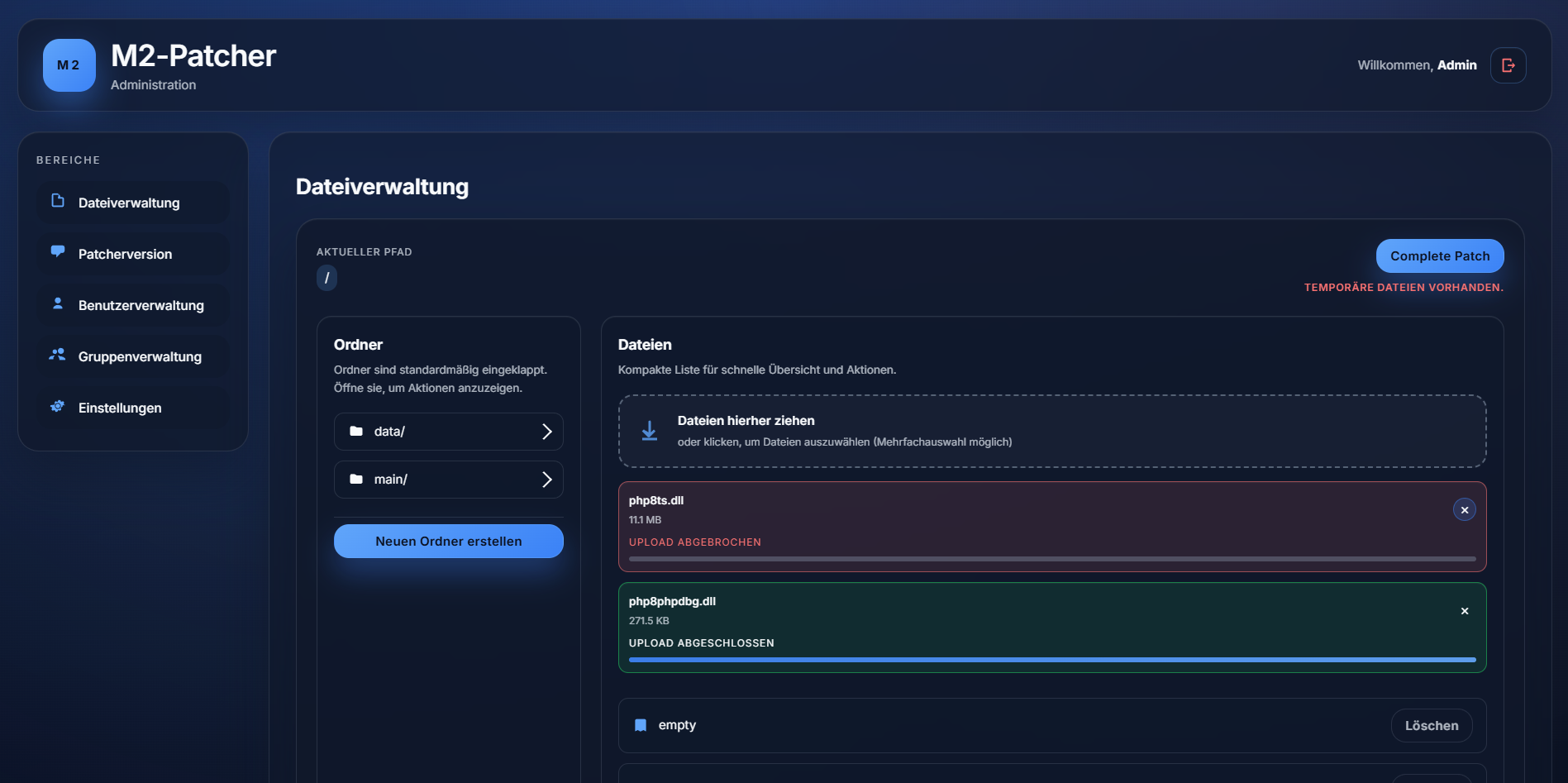Click the php8phpdbg.dll upload progress bar

click(x=1052, y=660)
